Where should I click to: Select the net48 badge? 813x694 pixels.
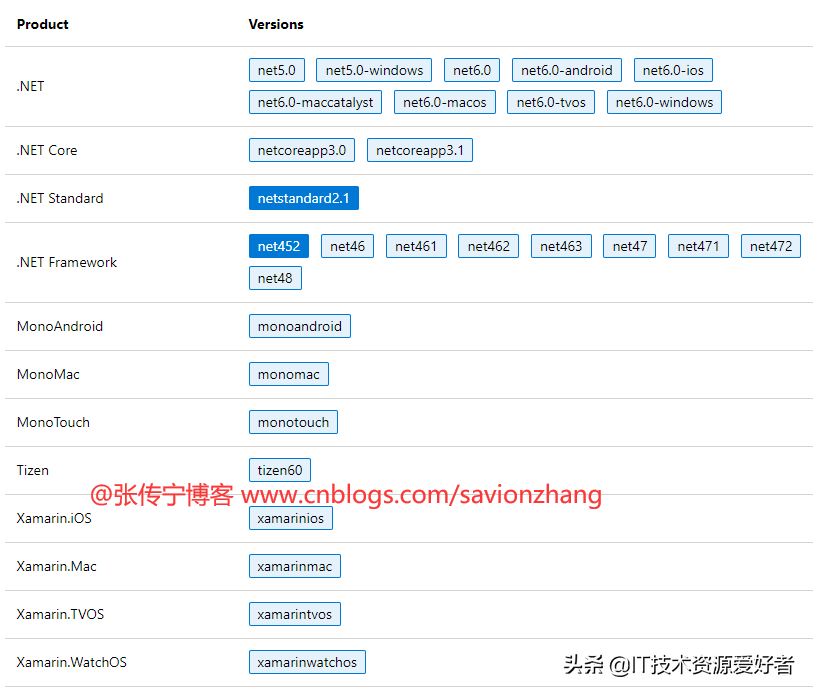(275, 278)
